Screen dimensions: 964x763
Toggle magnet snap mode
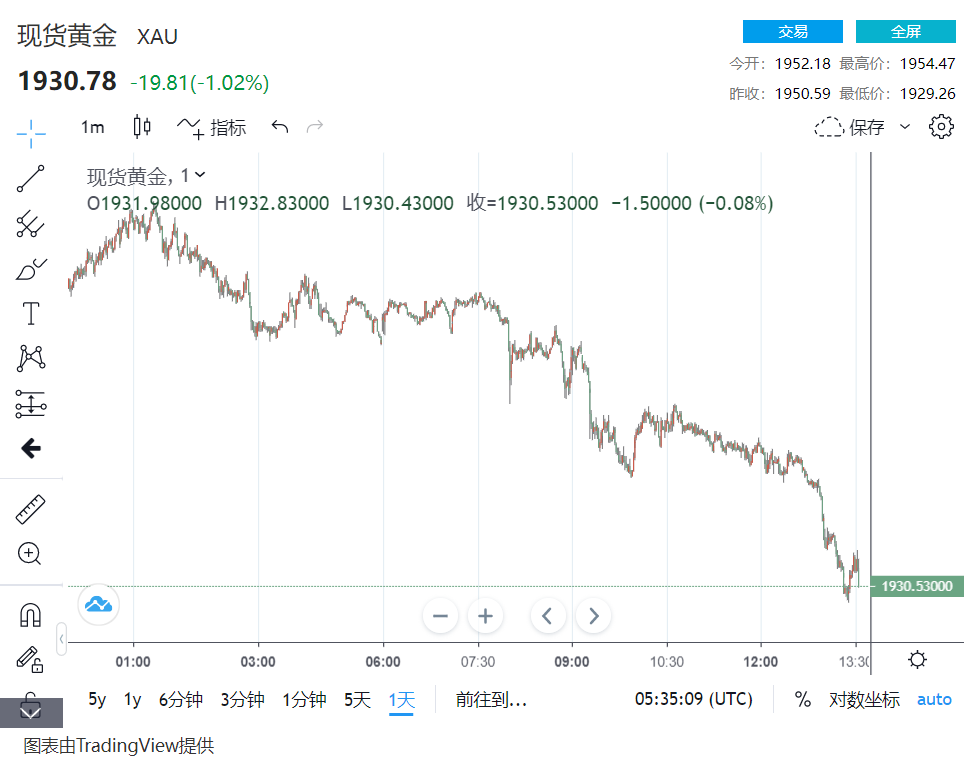click(x=31, y=614)
